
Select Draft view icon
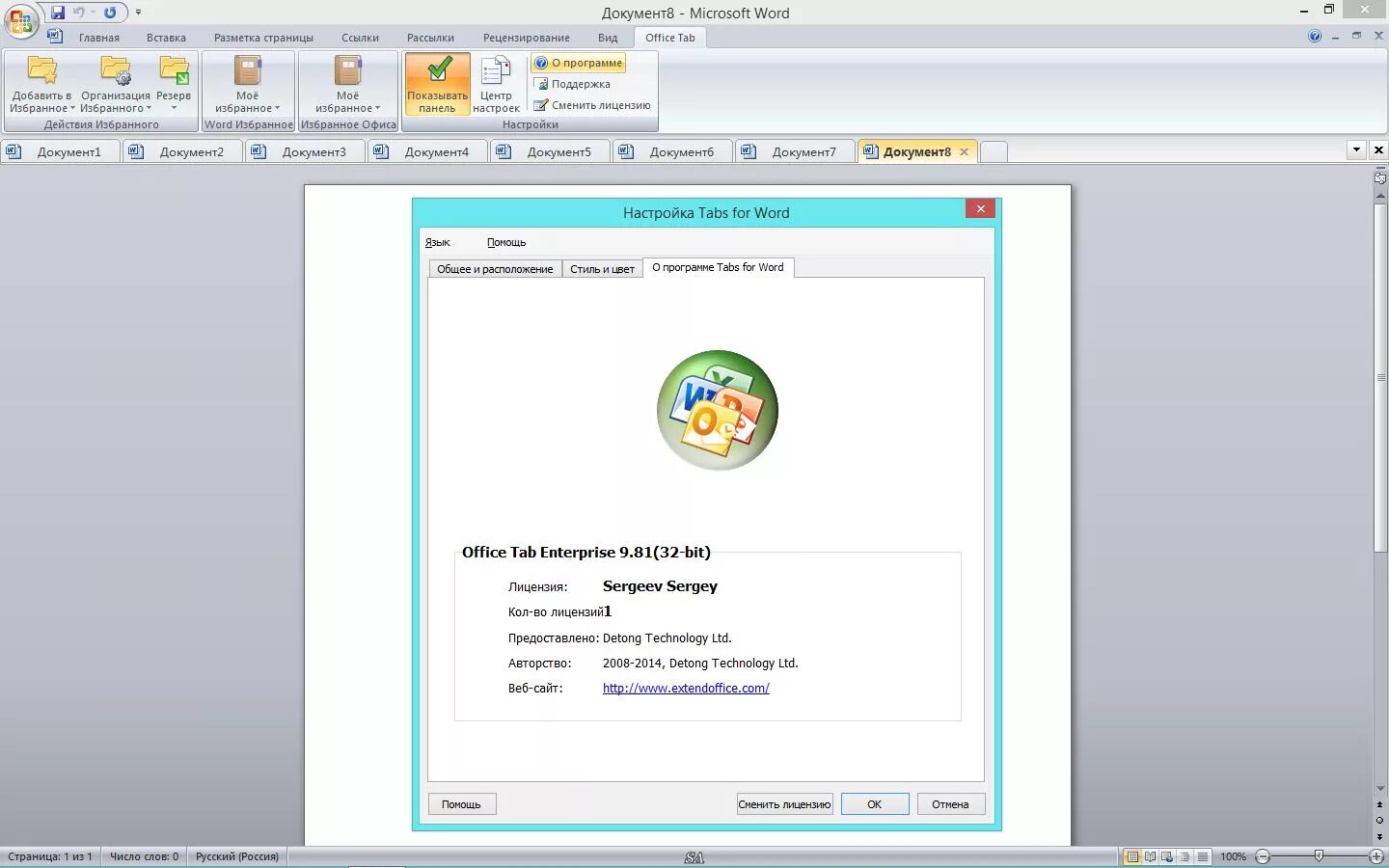pos(1203,856)
